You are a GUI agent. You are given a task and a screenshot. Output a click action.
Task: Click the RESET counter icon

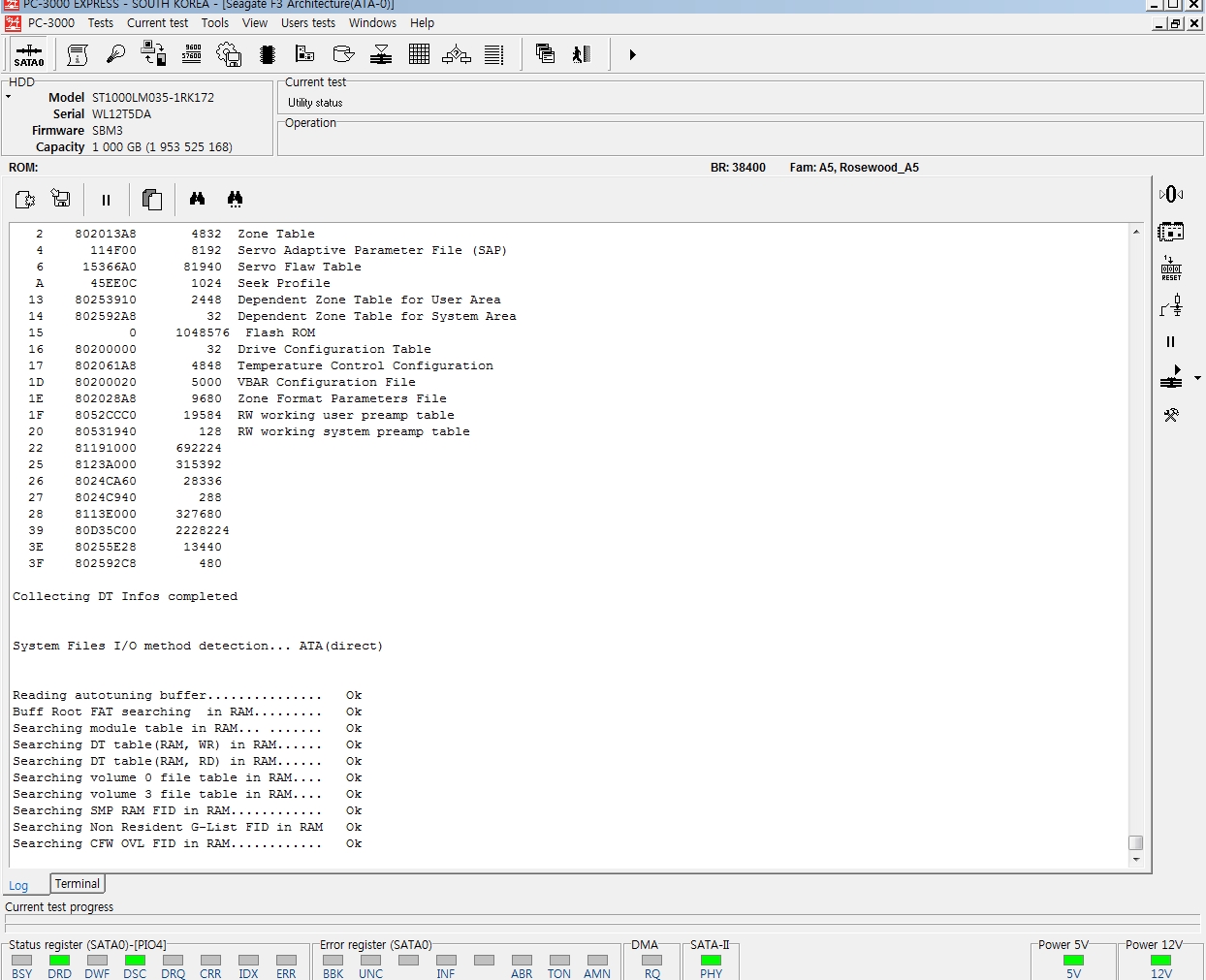[x=1171, y=269]
